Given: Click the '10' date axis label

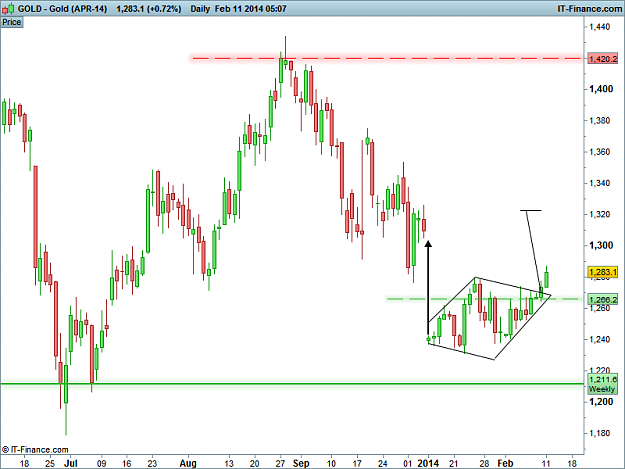Looking at the screenshot, I should (331, 463).
